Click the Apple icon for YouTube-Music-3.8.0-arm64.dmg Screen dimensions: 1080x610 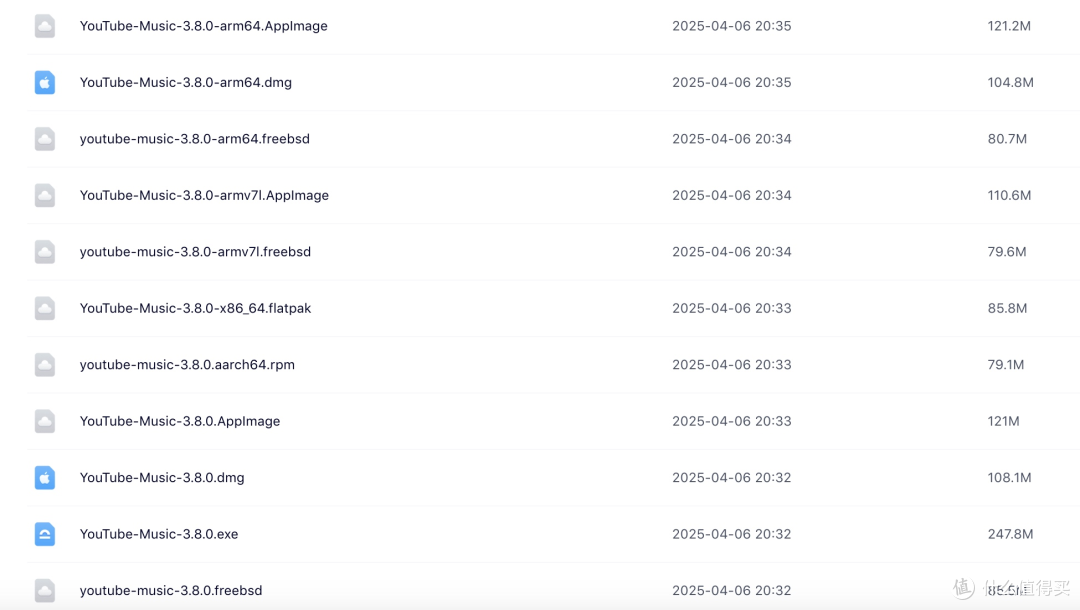coord(45,82)
